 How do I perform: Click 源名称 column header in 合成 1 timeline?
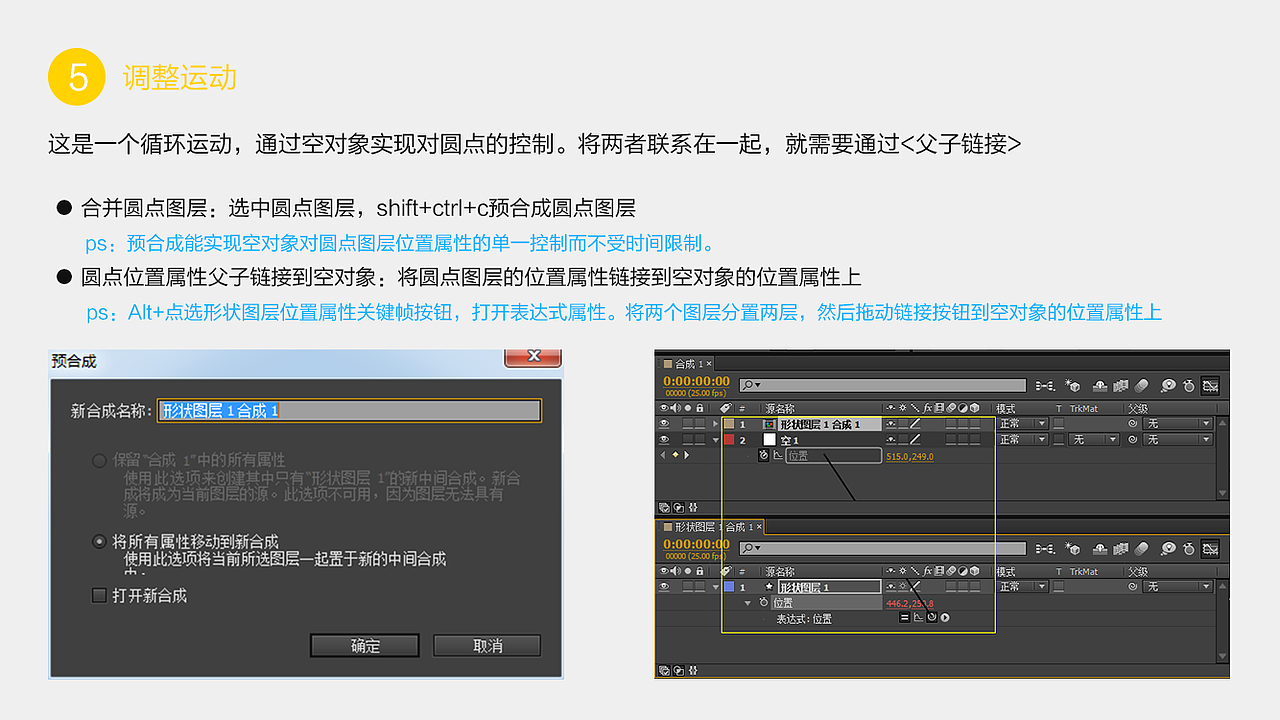[x=780, y=409]
